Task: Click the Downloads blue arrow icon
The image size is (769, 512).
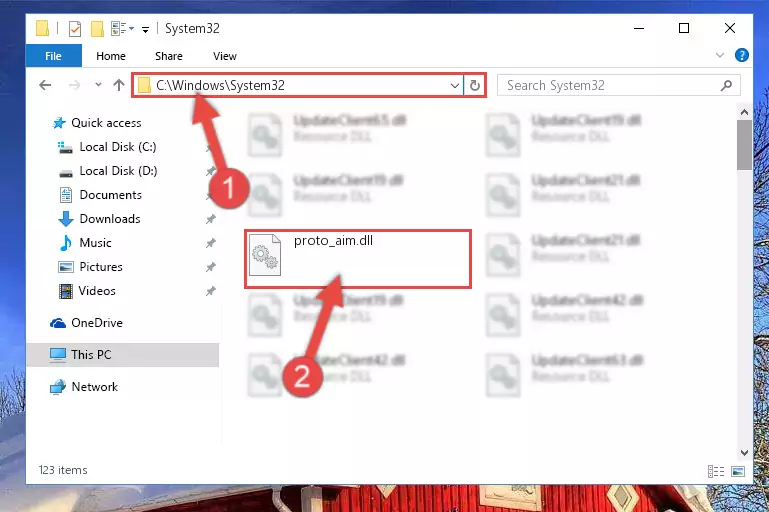Action: [x=66, y=219]
